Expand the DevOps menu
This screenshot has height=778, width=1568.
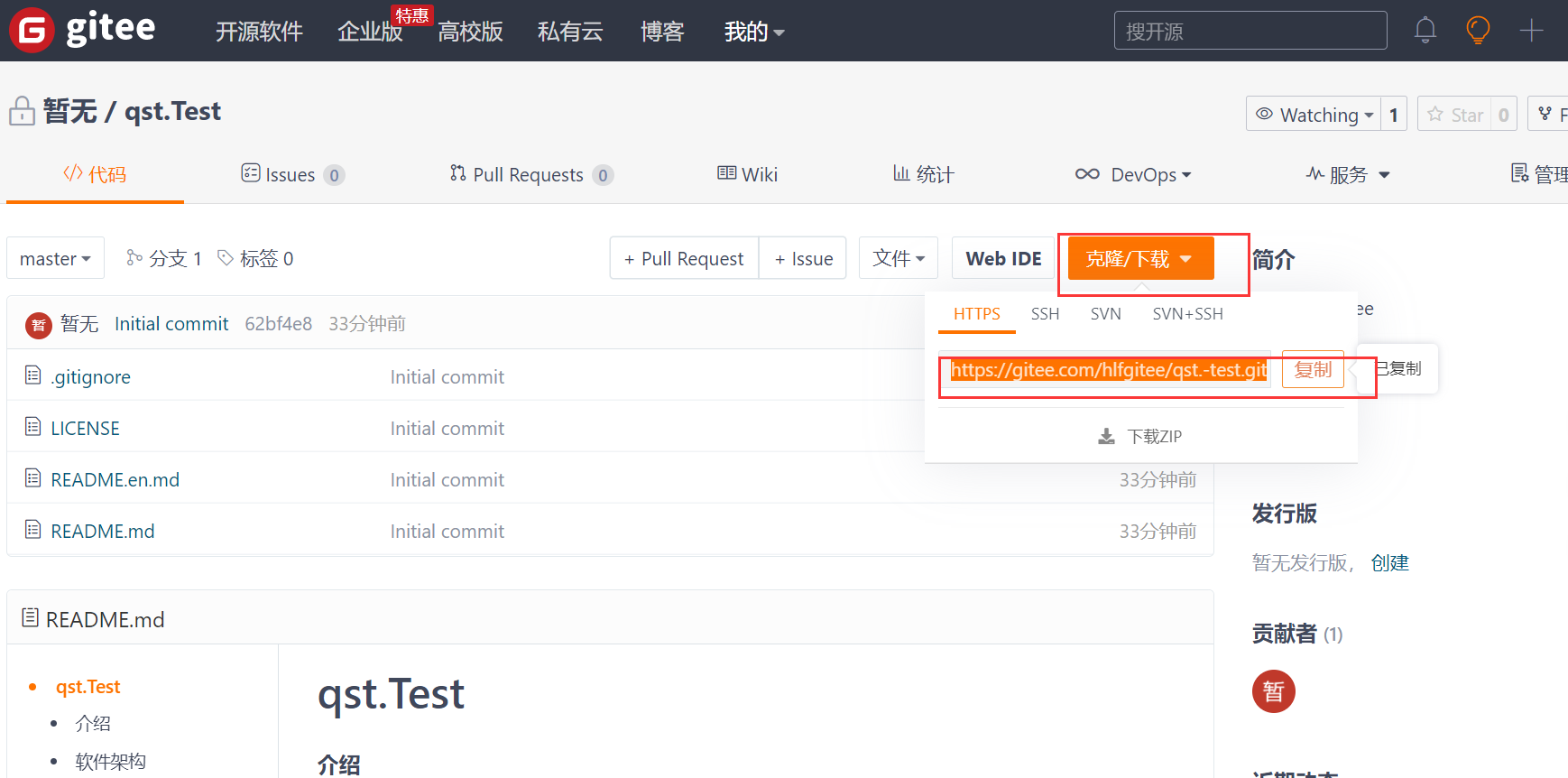[x=1133, y=174]
